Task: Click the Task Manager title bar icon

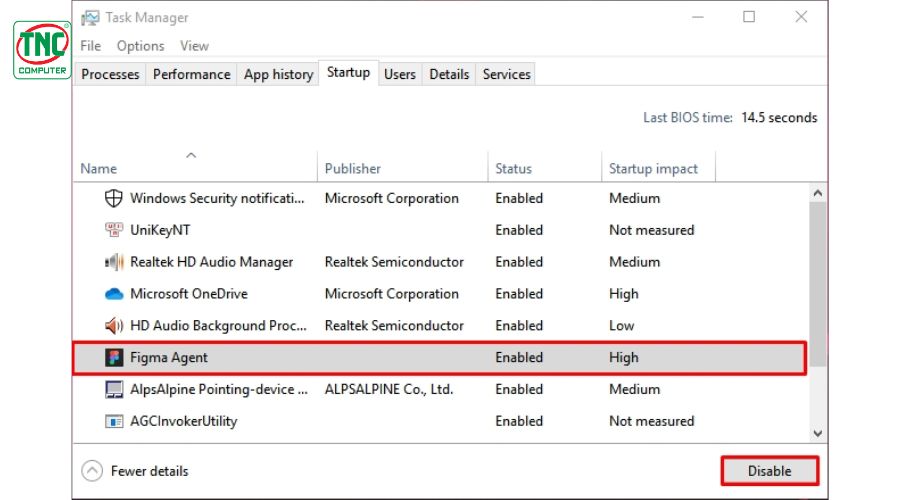Action: pyautogui.click(x=90, y=18)
